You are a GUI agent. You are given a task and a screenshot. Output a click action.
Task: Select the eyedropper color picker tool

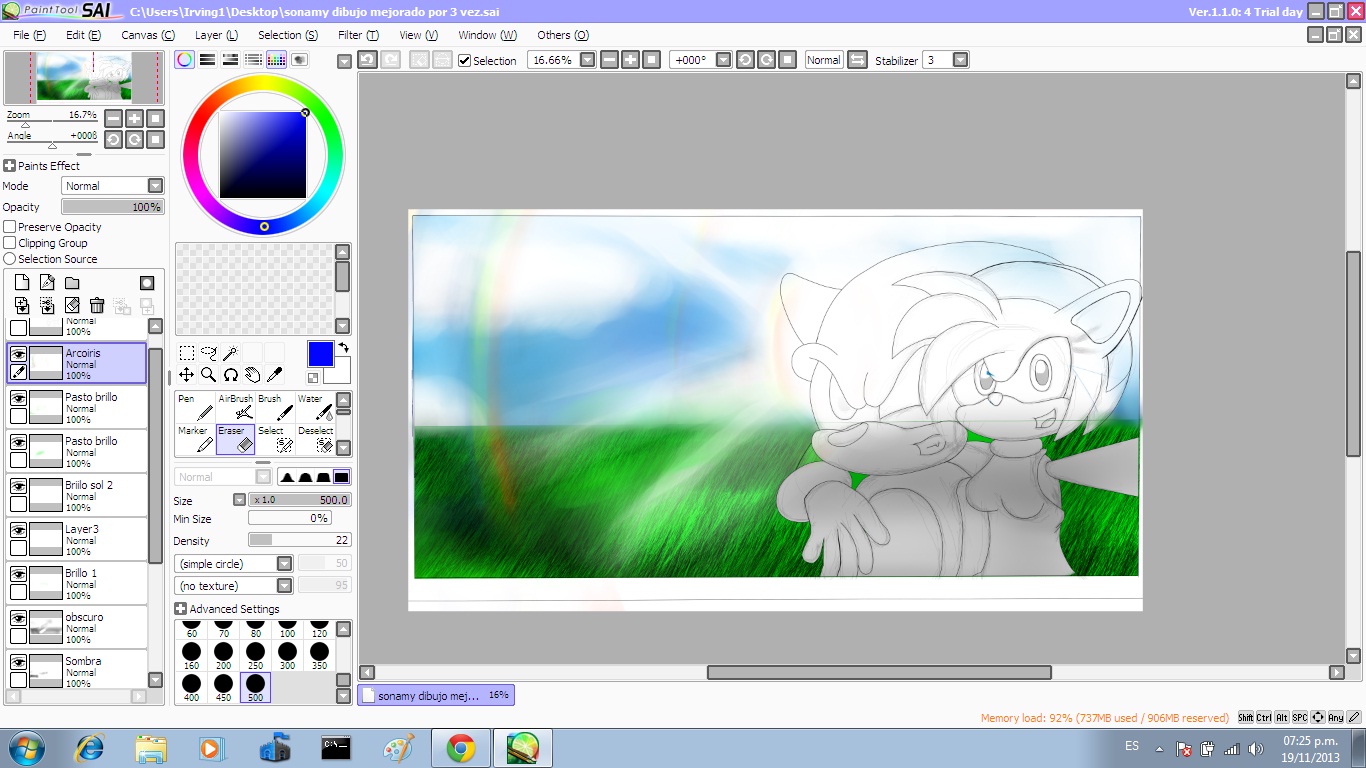pos(275,375)
